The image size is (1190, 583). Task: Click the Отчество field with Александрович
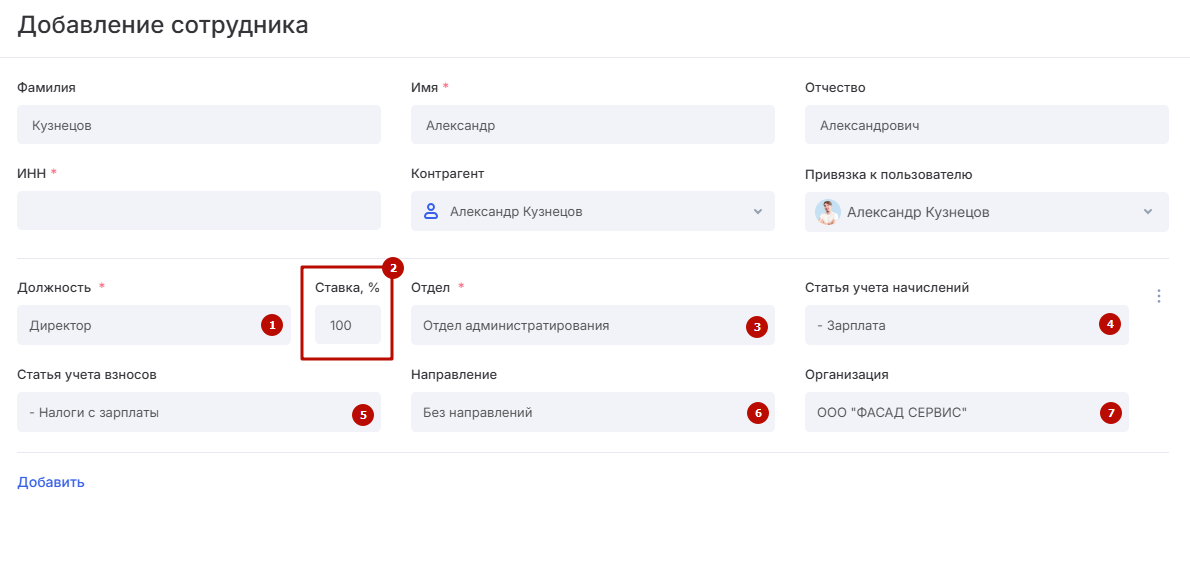pos(986,125)
